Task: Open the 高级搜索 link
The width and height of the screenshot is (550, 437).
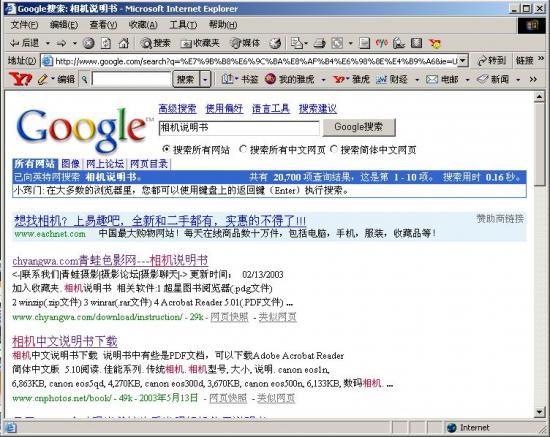Action: [x=177, y=109]
